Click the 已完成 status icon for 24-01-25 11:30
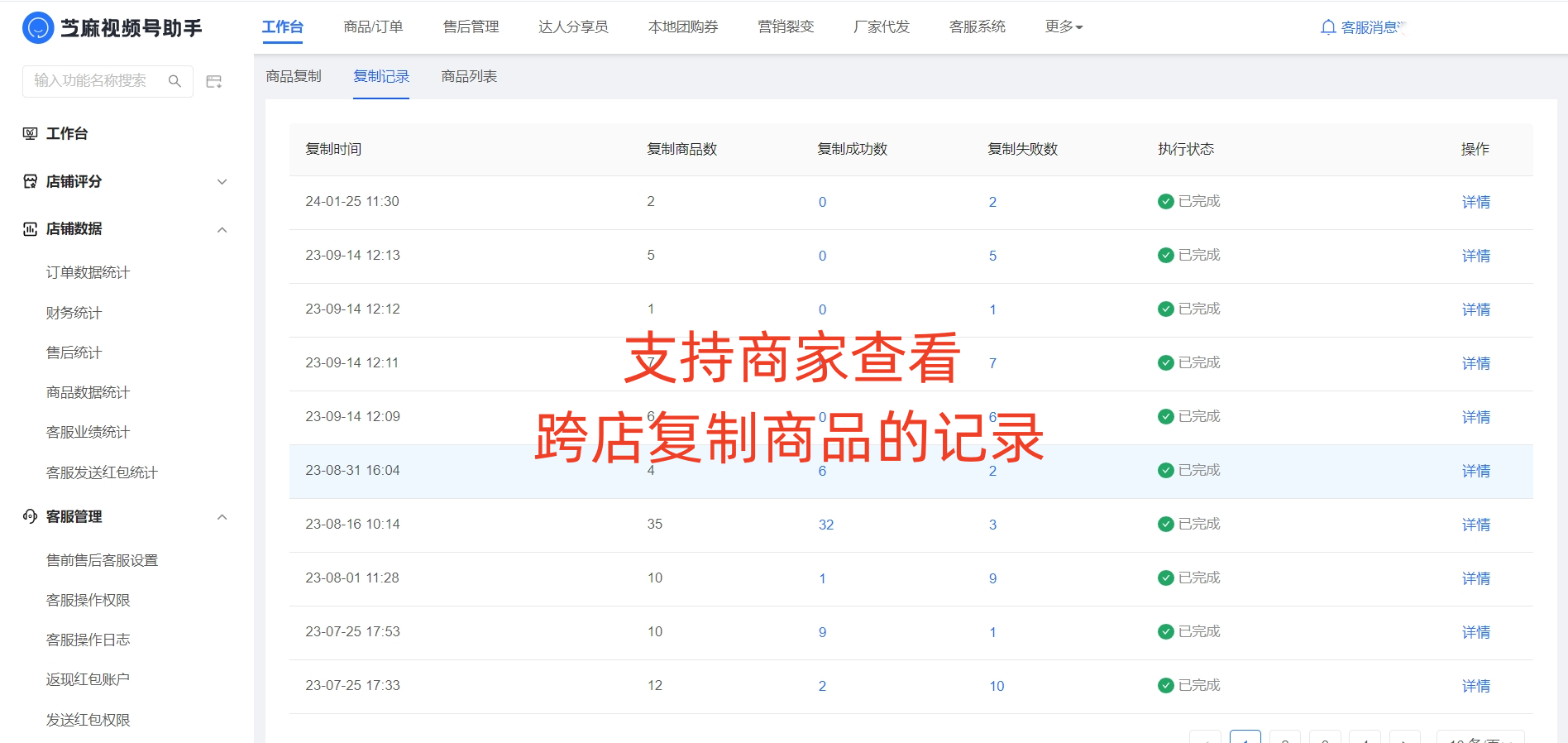 coord(1166,202)
